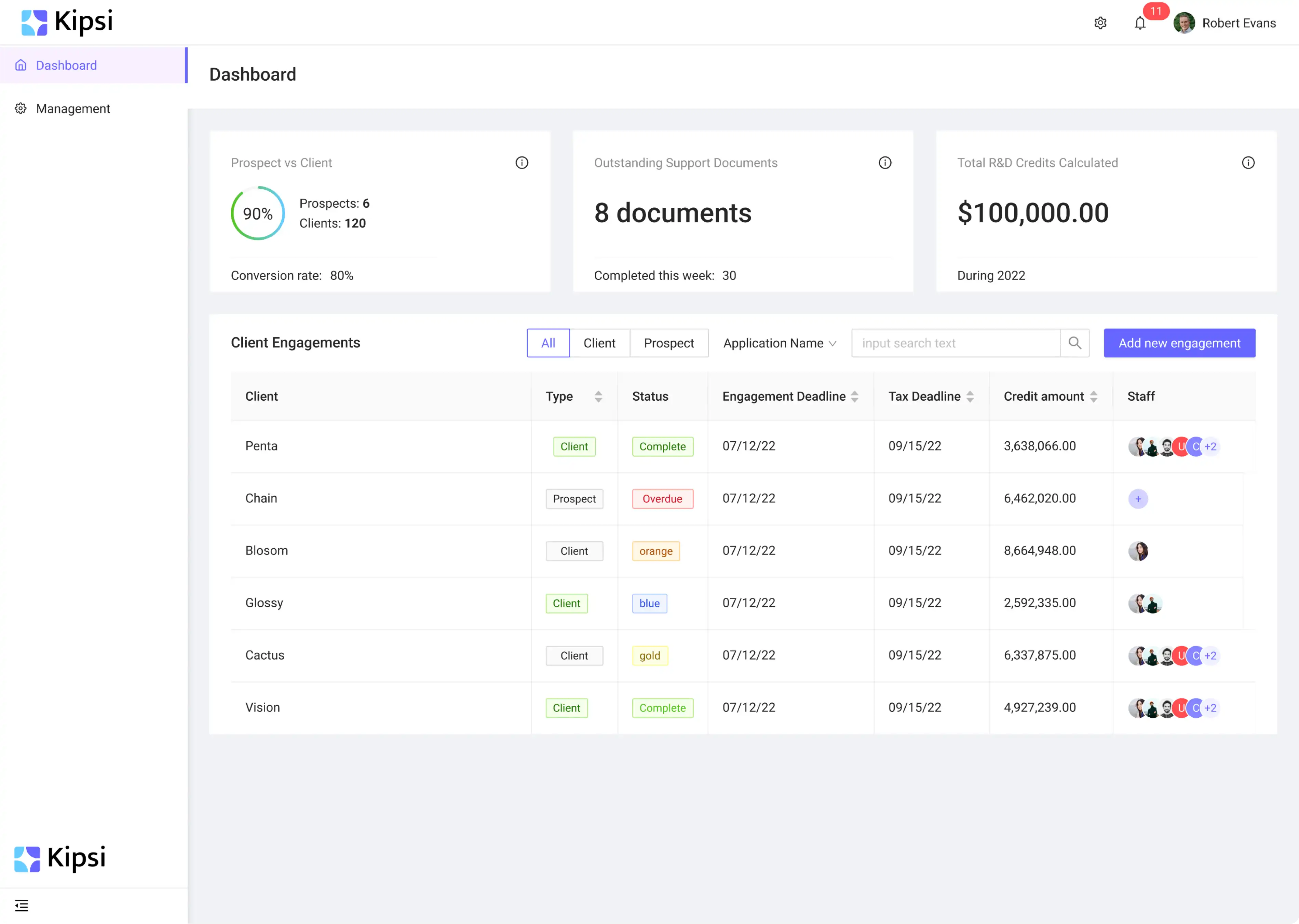Filter engagements by Client segment
Viewport: 1299px width, 924px height.
599,343
